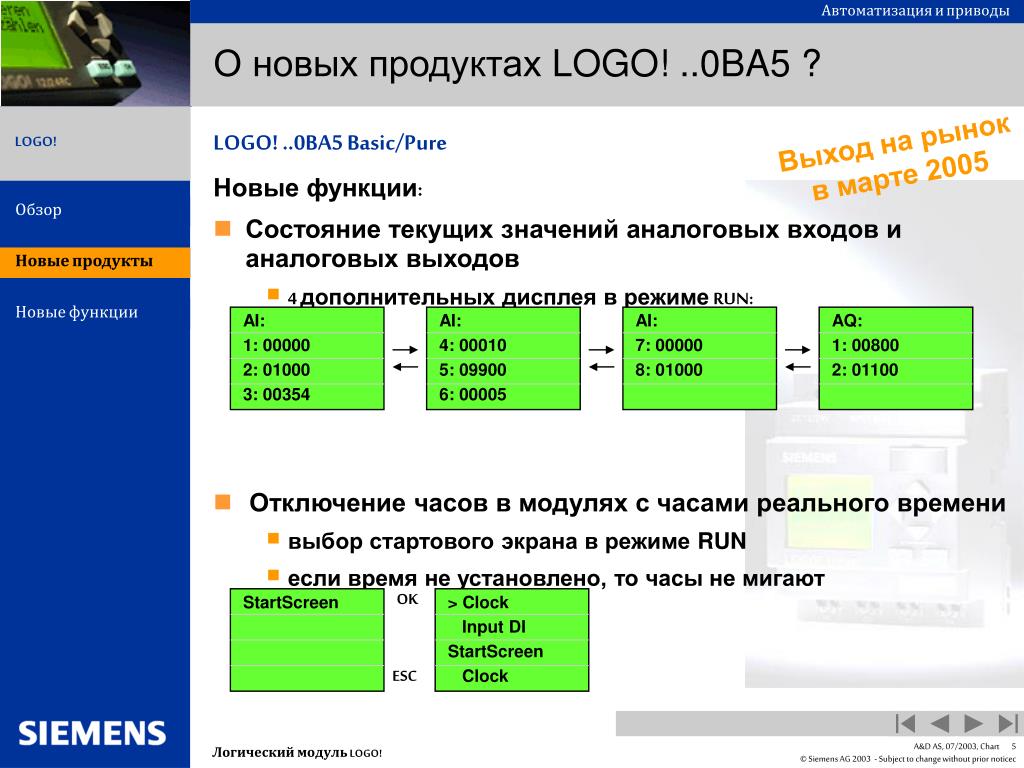Click the AQ: display header
This screenshot has width=1024, height=768.
pos(847,321)
